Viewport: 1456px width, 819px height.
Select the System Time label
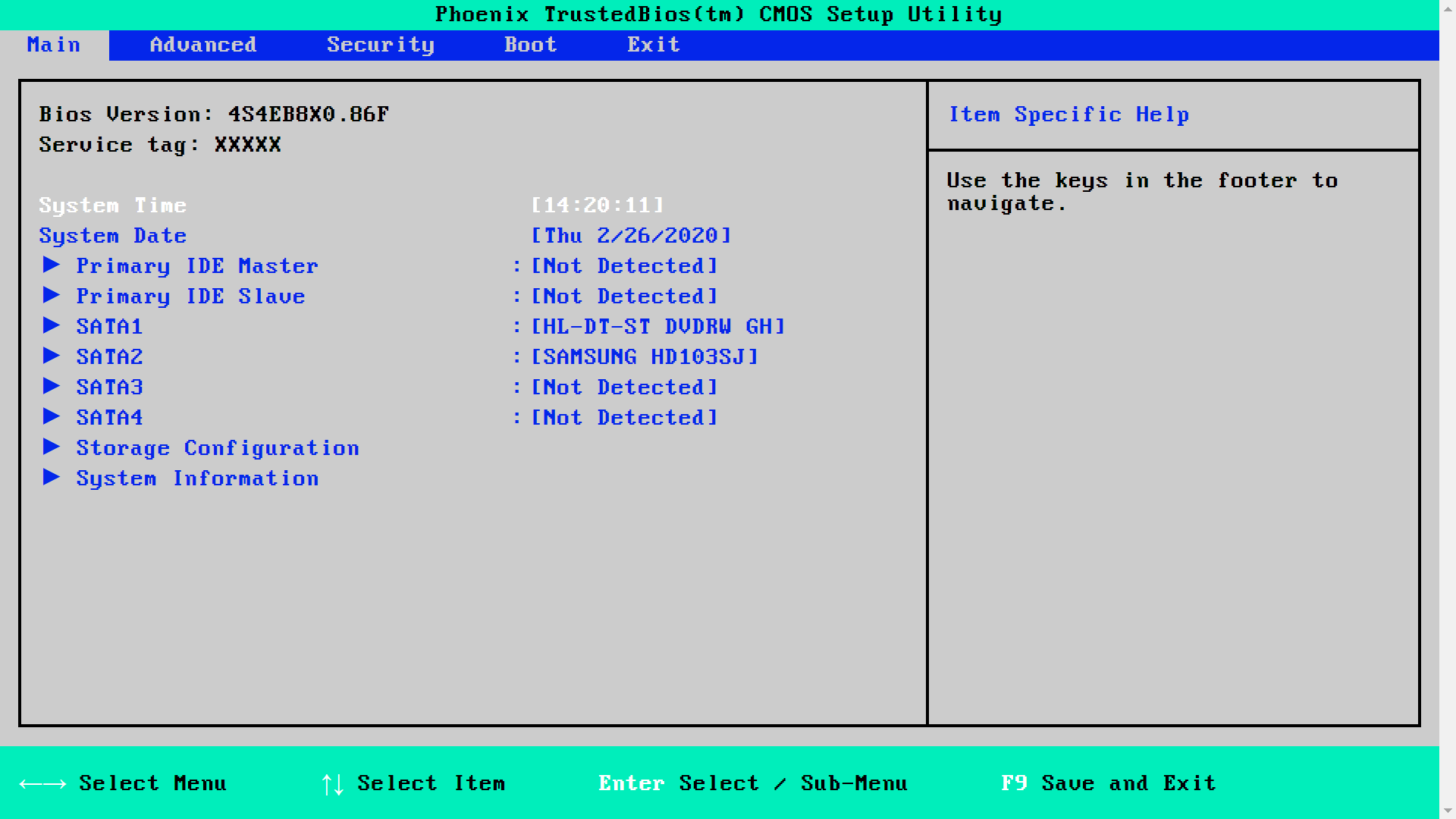tap(113, 206)
